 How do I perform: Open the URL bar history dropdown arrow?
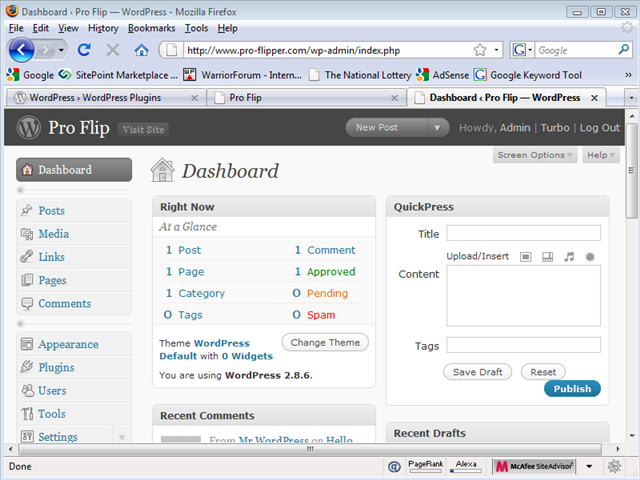coord(496,50)
